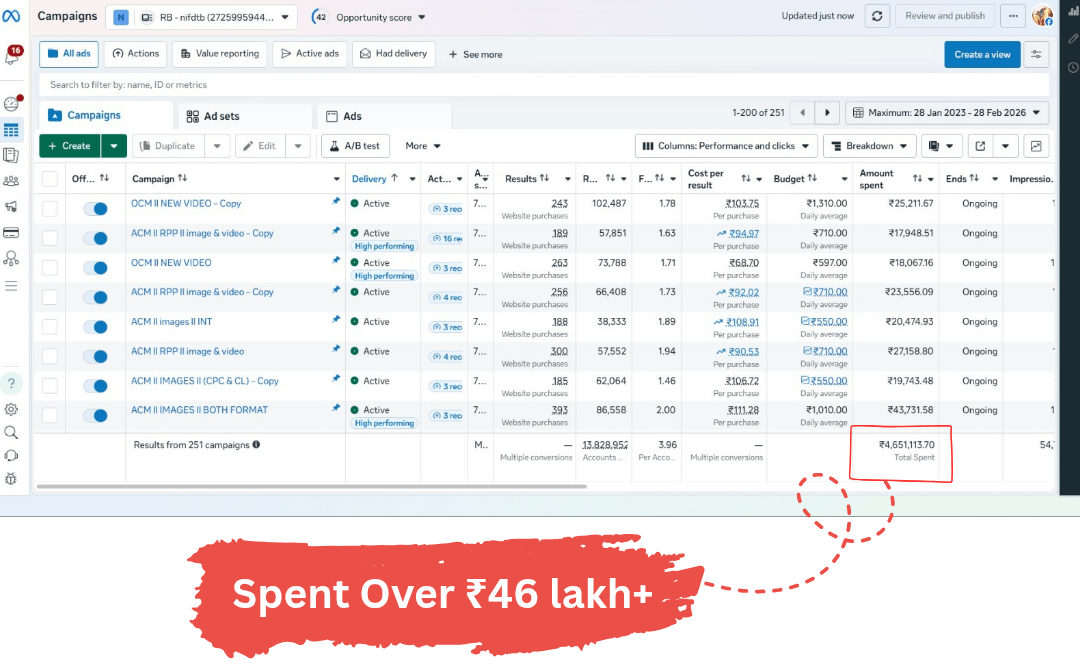
Task: Open the search magnifier in sidebar
Action: click(11, 432)
